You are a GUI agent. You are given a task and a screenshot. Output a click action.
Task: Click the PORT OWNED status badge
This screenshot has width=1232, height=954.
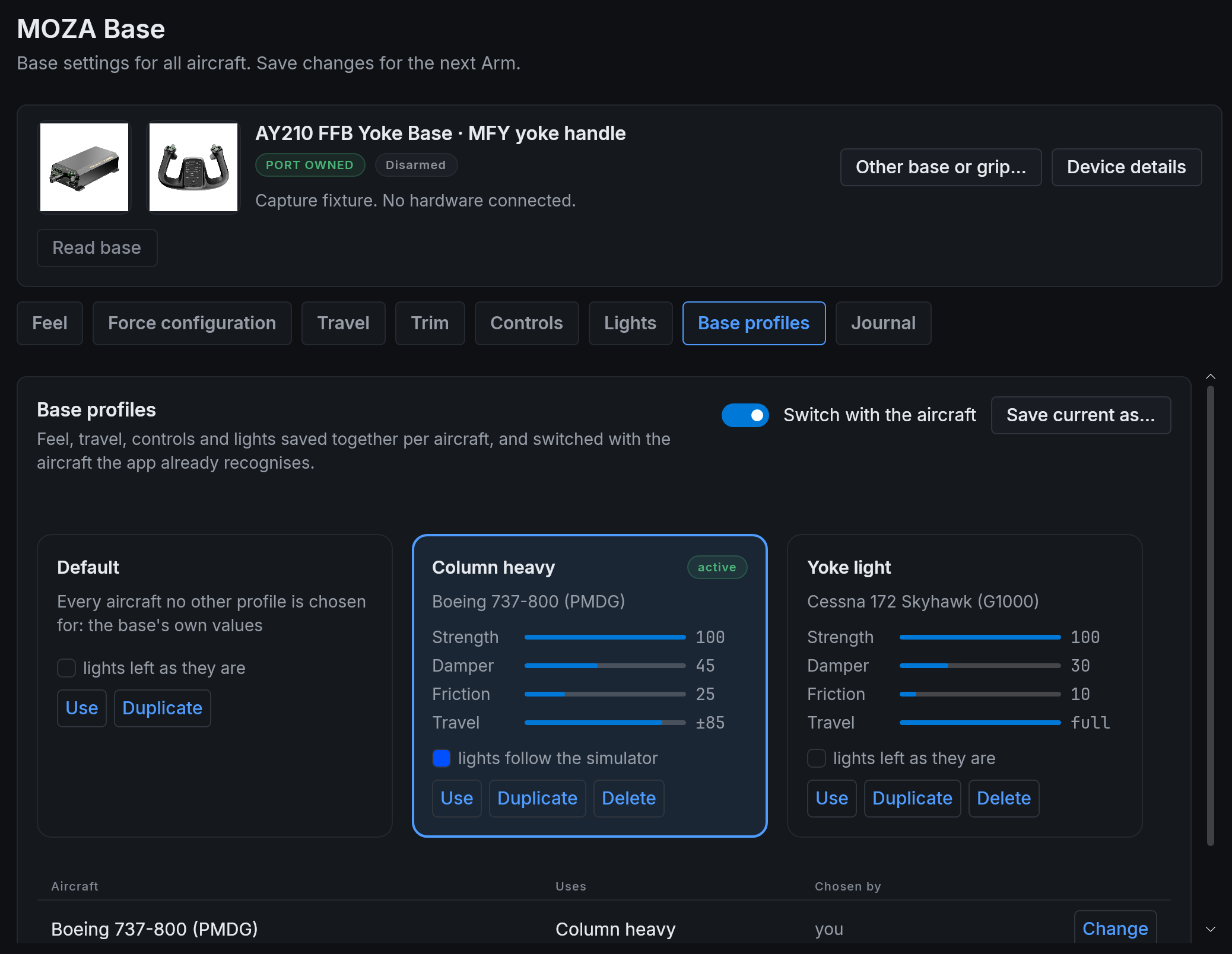pyautogui.click(x=310, y=166)
